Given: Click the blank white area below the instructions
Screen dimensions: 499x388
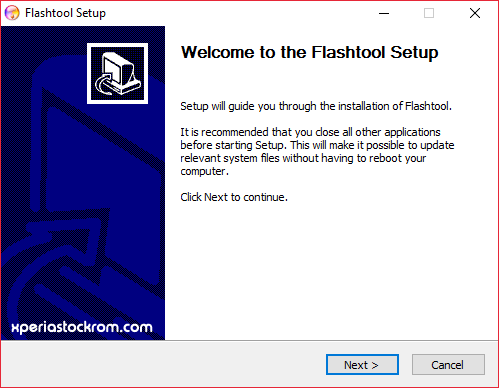Looking at the screenshot, I should point(331,270).
